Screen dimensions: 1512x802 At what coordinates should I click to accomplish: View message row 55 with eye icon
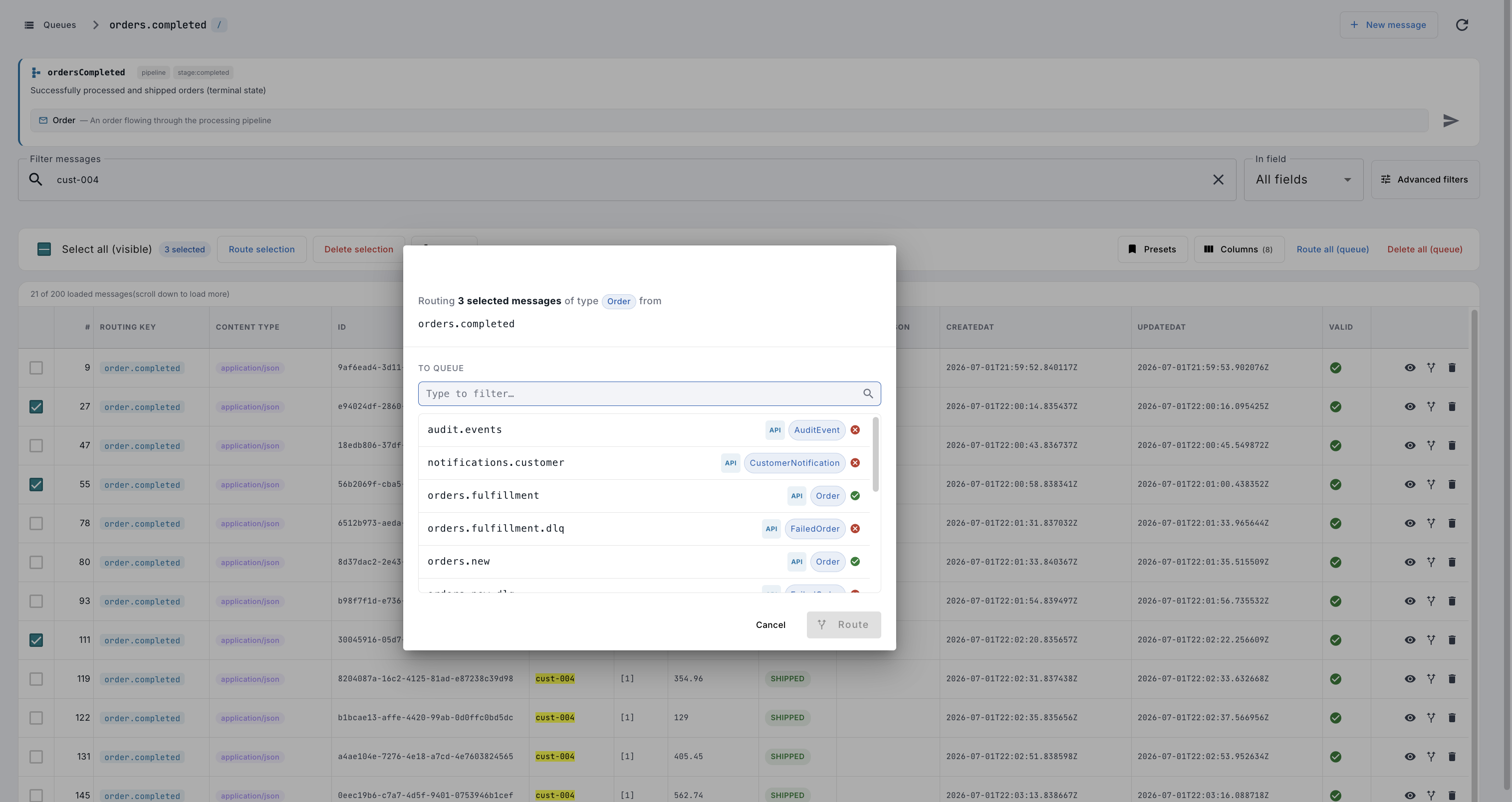click(1410, 485)
